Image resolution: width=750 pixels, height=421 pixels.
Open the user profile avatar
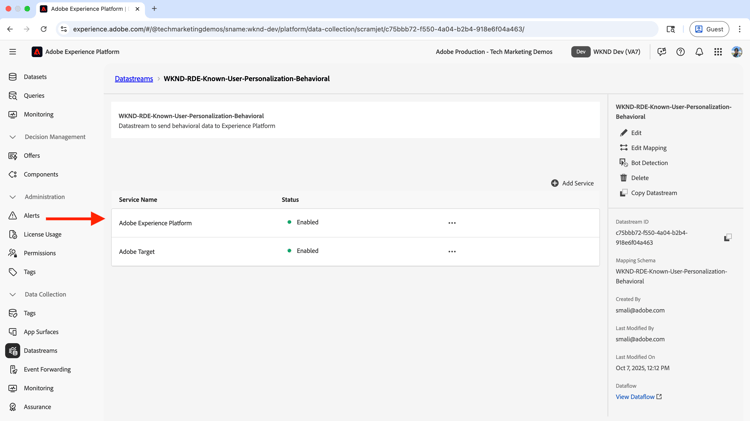point(737,52)
